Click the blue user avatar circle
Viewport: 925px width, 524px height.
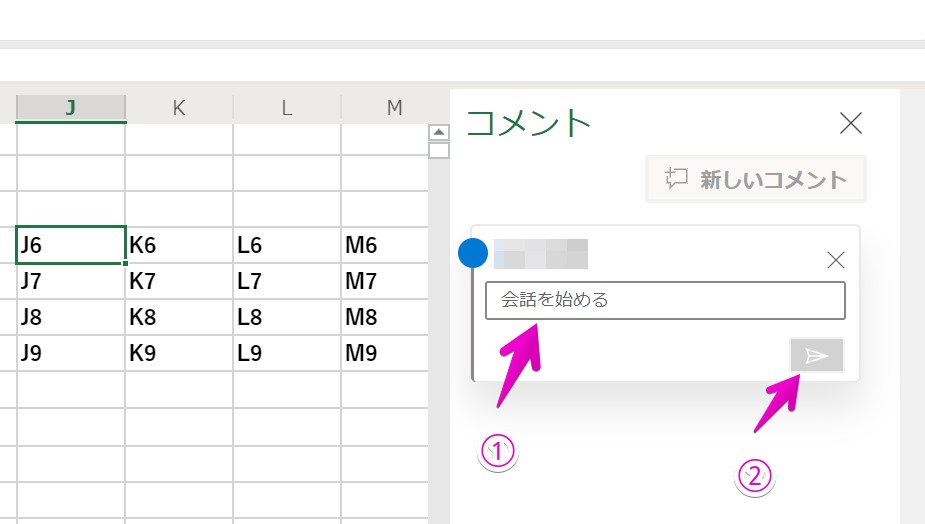[472, 253]
